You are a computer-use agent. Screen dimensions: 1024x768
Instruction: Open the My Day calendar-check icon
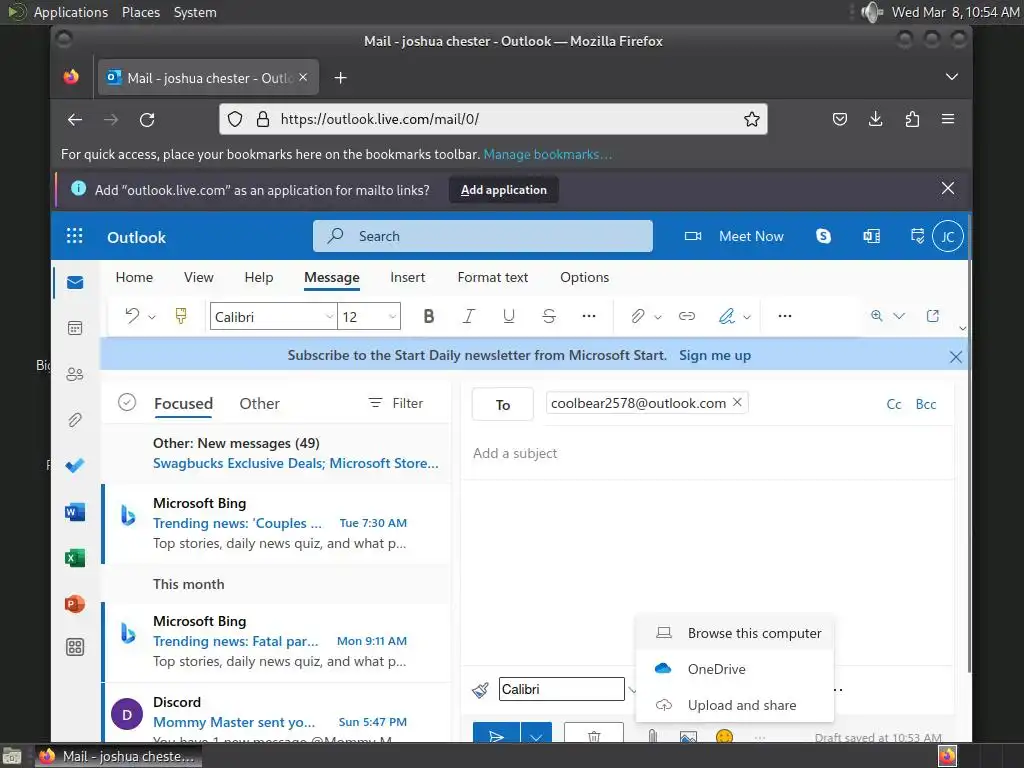(x=918, y=236)
